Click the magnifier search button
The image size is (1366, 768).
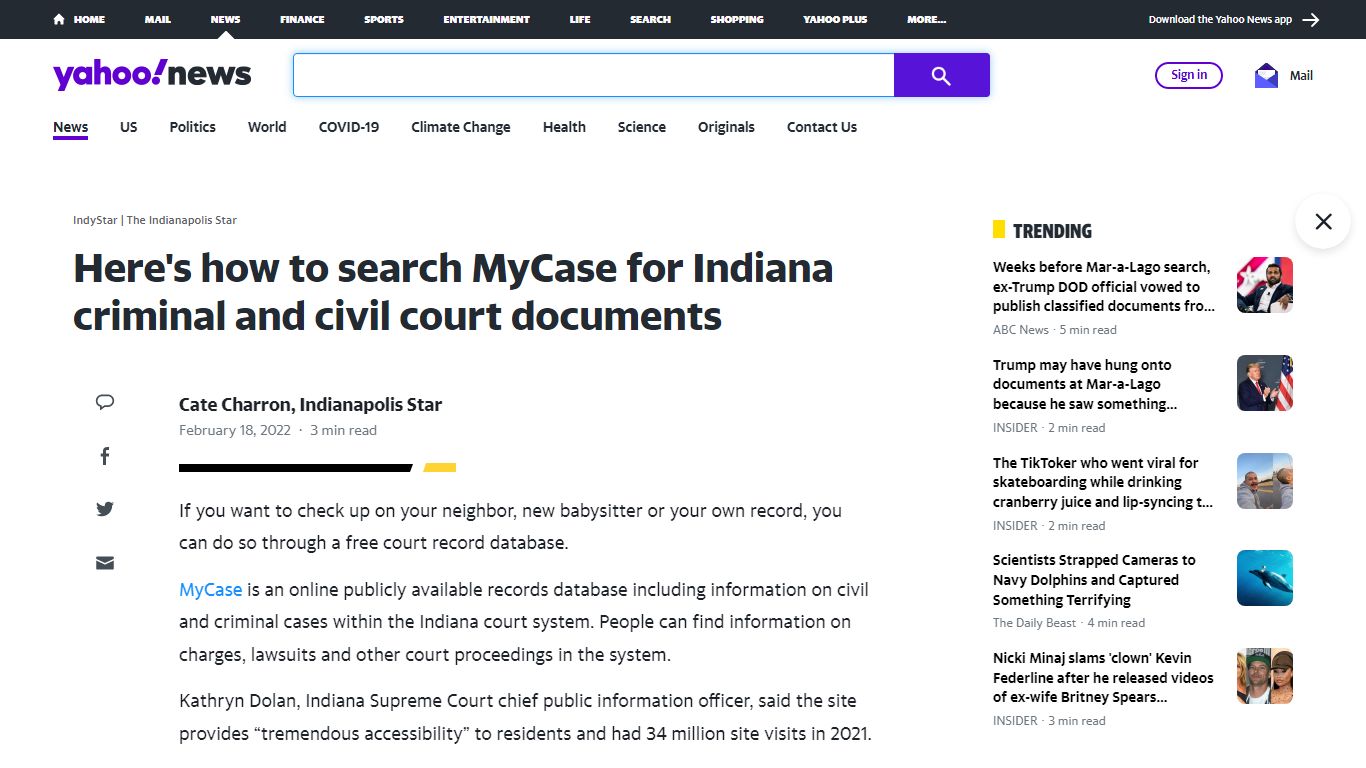(x=941, y=75)
